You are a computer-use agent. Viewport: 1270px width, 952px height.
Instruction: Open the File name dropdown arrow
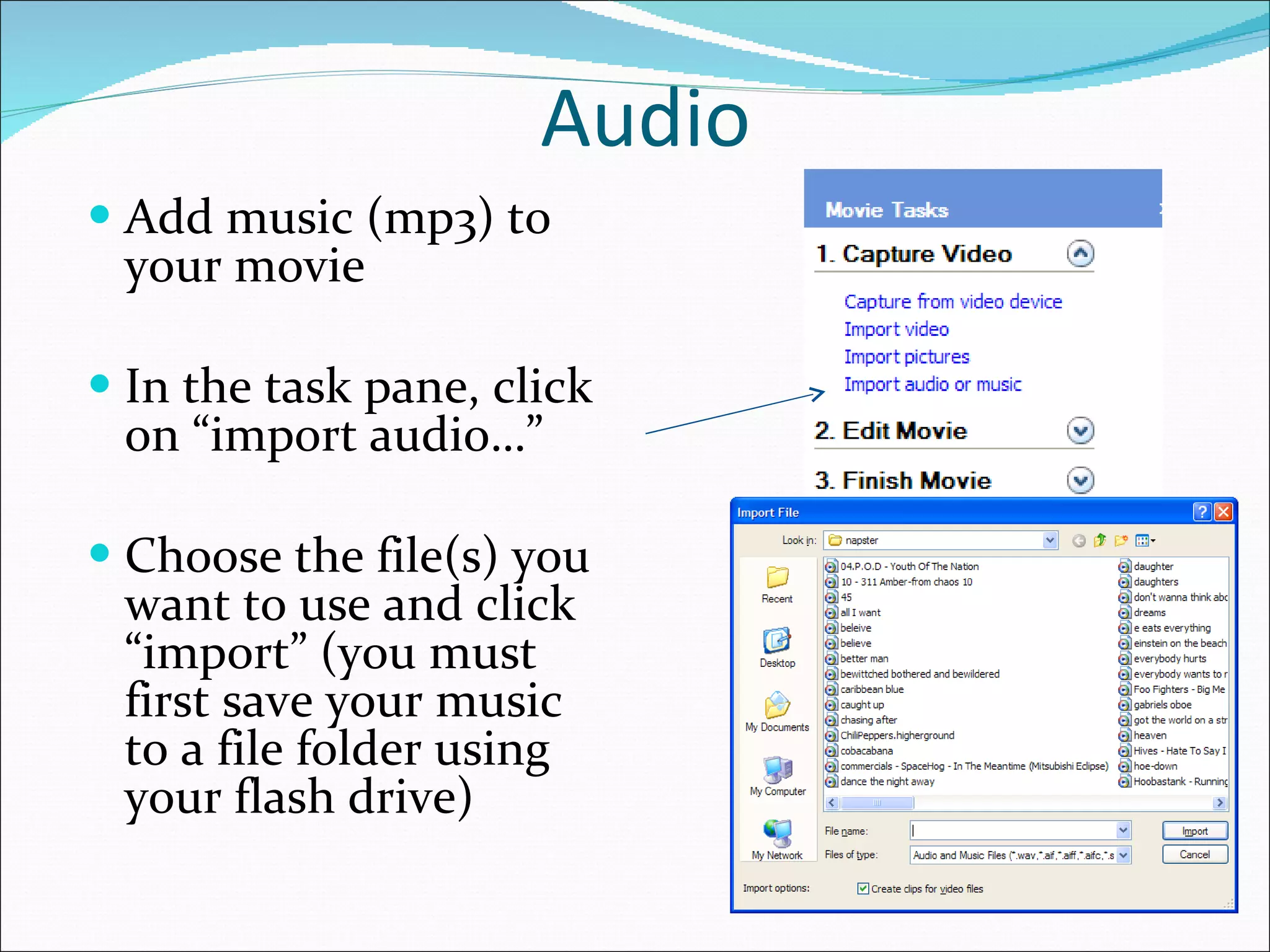1123,831
